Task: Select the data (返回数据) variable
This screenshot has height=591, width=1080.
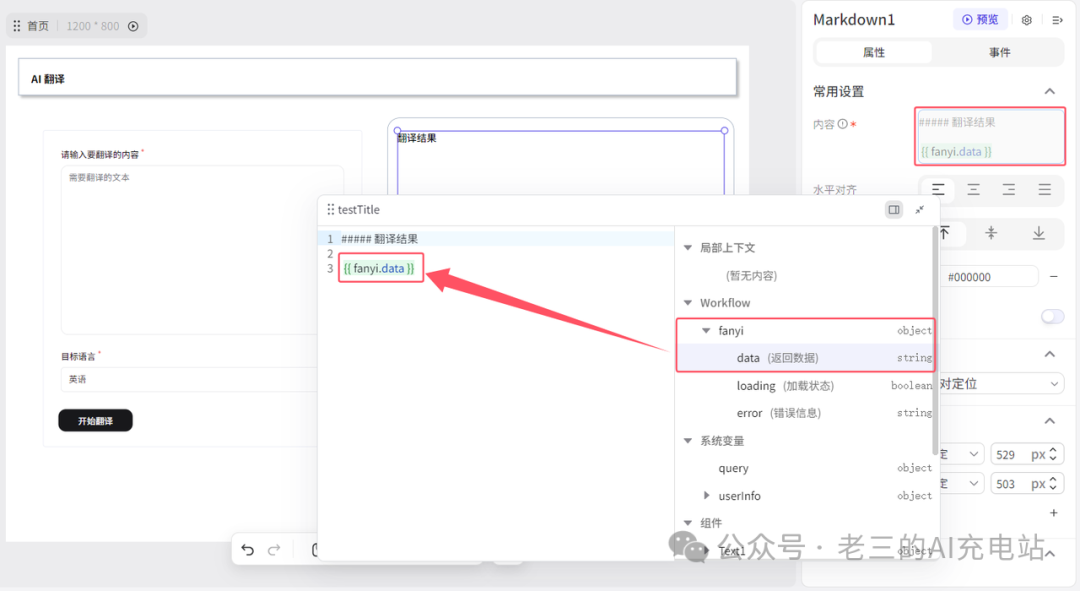Action: pos(804,358)
